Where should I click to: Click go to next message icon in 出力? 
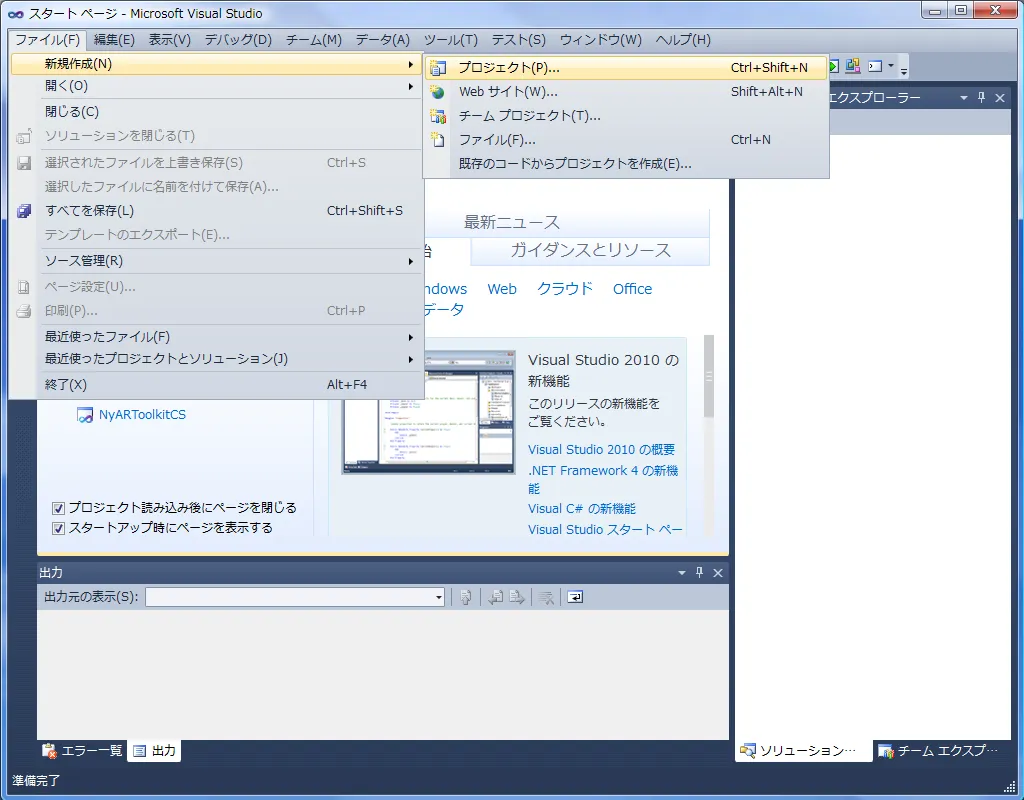(517, 597)
